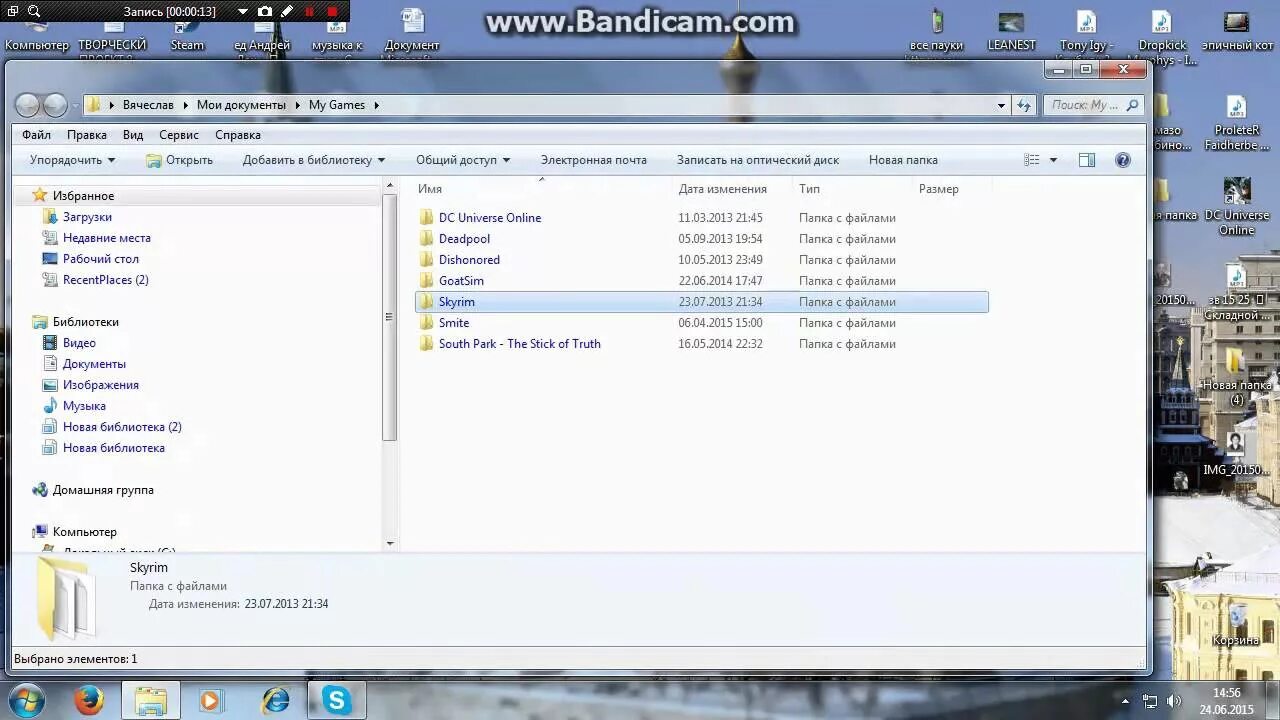Click Электронная почта button
Viewport: 1280px width, 720px height.
pos(594,160)
